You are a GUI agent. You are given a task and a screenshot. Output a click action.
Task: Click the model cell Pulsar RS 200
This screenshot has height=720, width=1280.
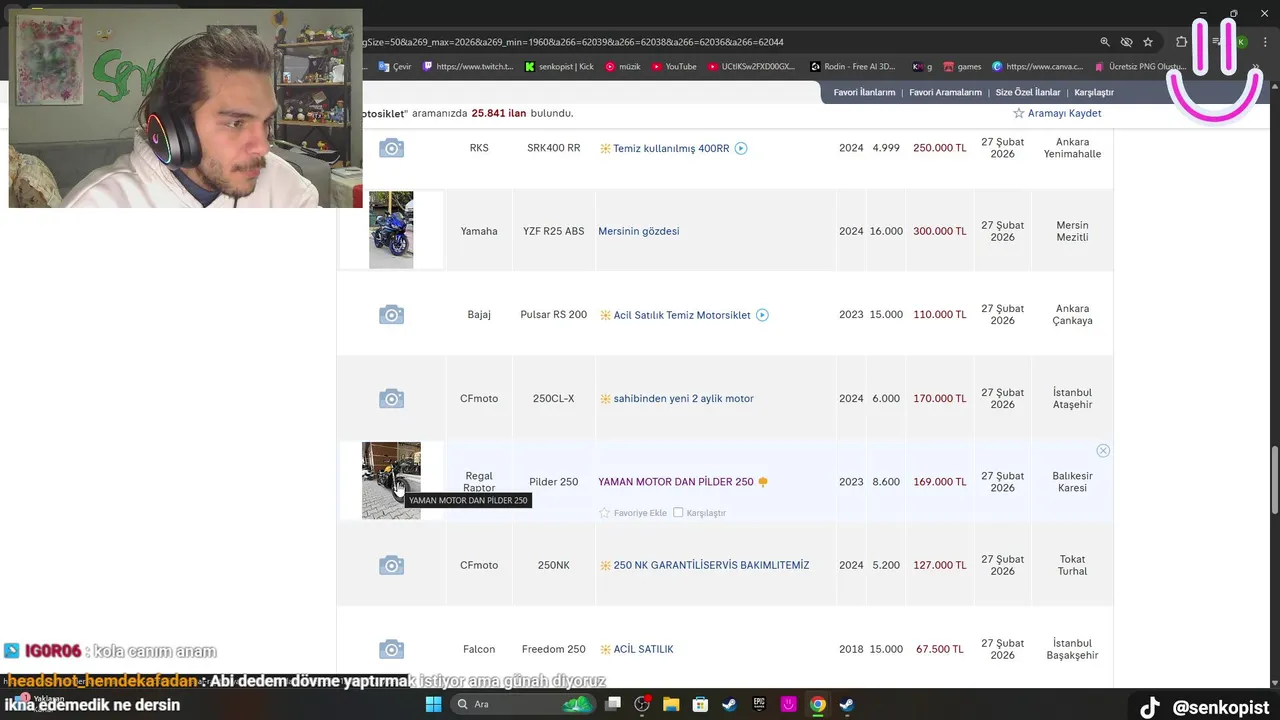tap(553, 315)
